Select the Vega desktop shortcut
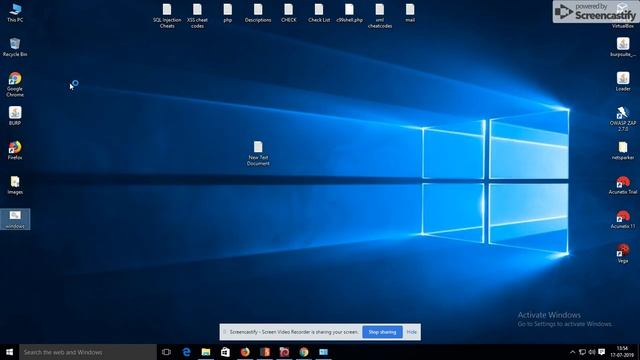 coord(623,253)
